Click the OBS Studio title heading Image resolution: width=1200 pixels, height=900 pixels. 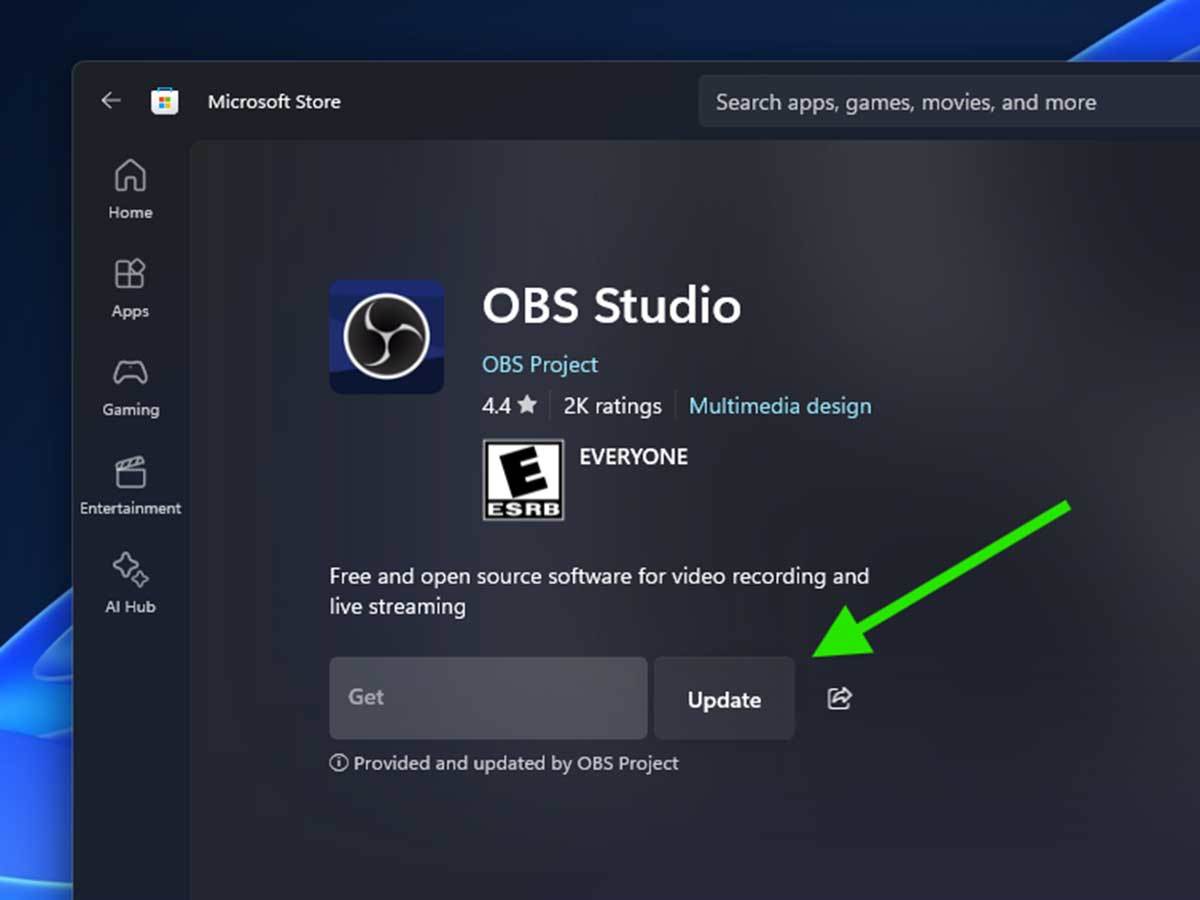(x=611, y=306)
